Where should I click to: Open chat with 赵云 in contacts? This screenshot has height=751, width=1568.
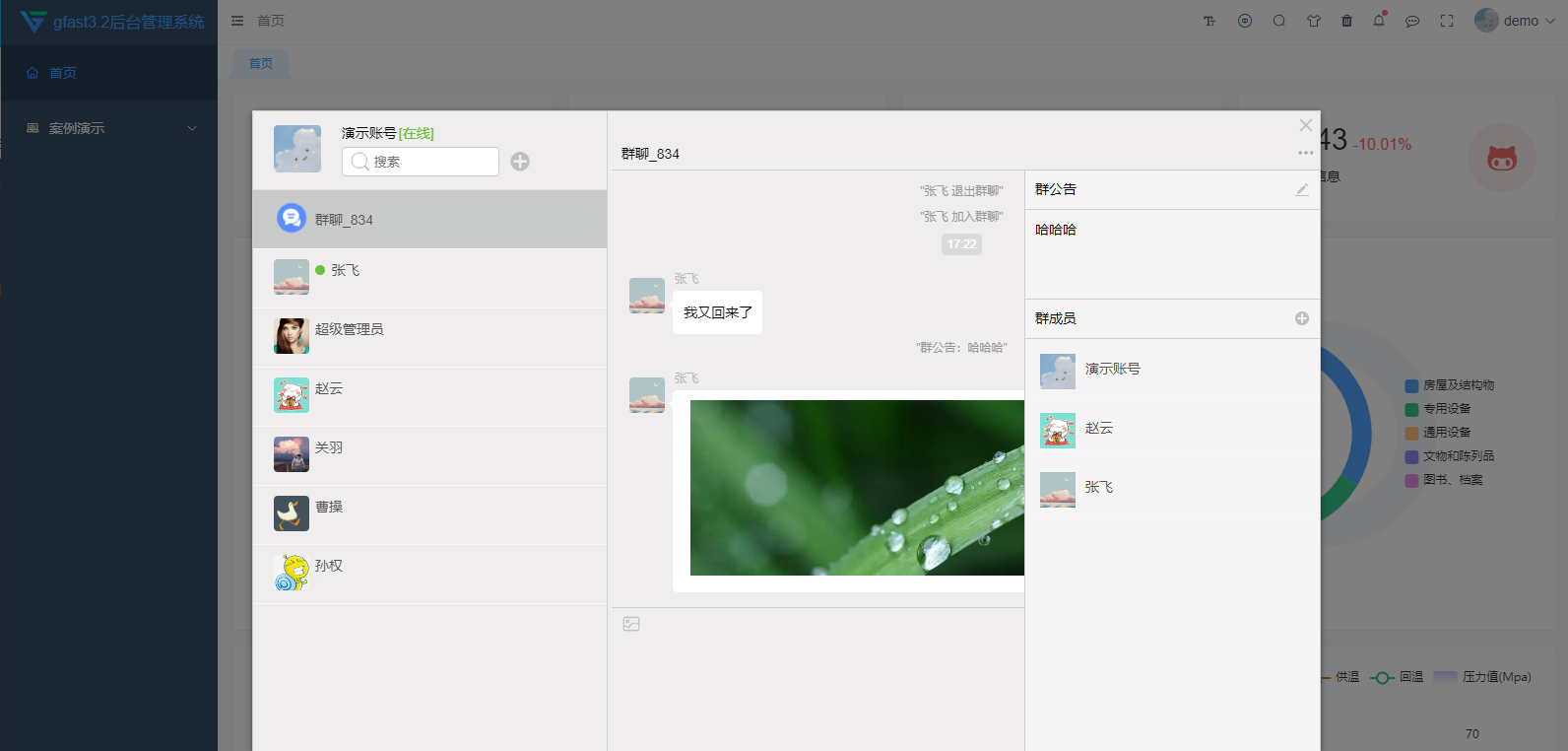pyautogui.click(x=429, y=396)
